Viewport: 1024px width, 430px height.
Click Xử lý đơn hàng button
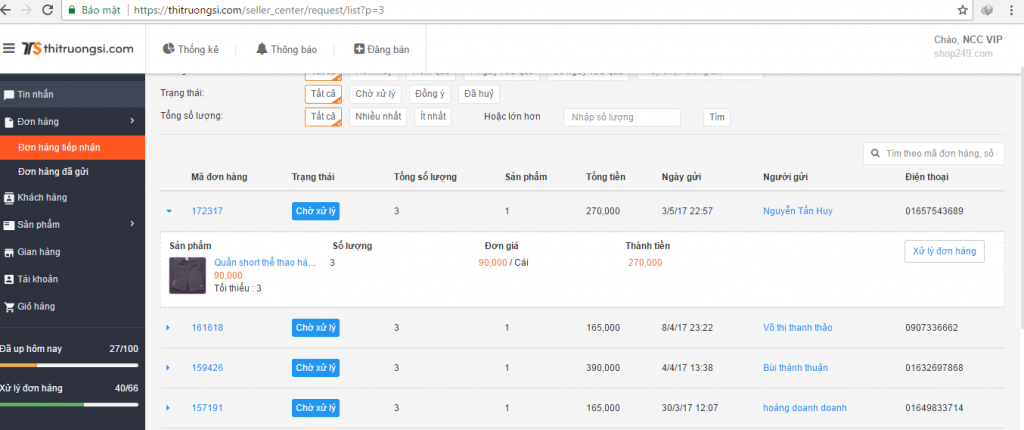[944, 252]
